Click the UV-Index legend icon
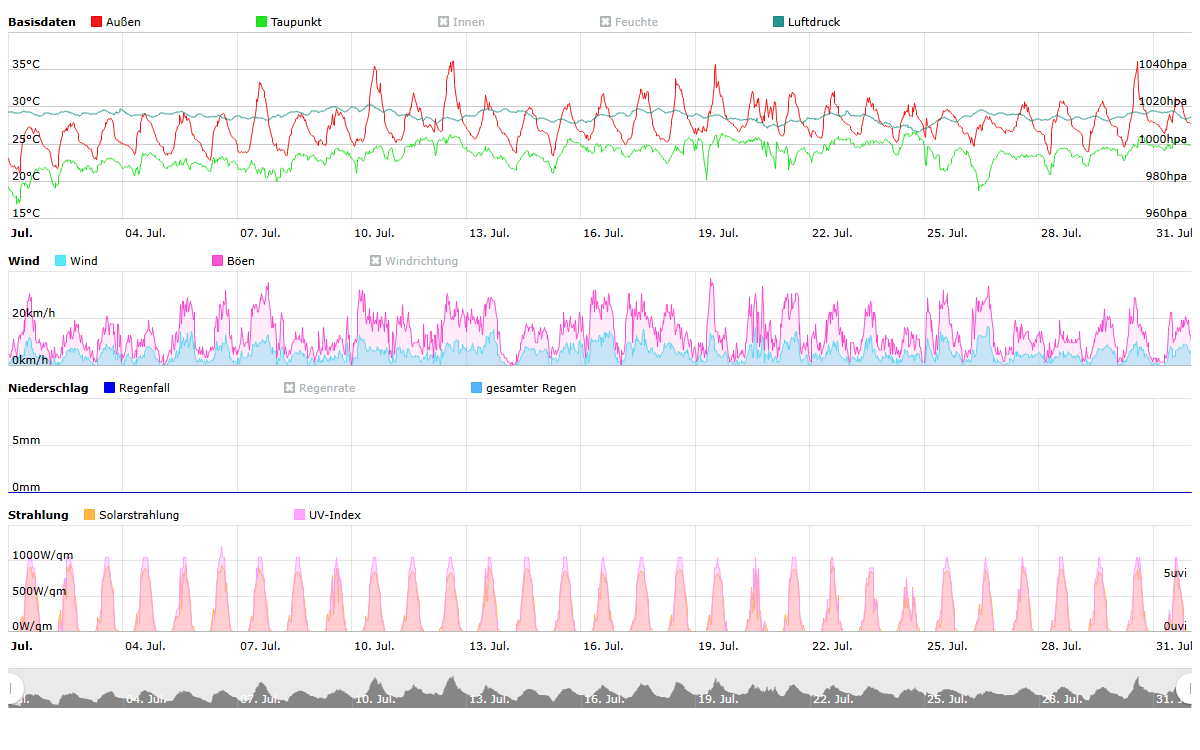This screenshot has height=750, width=1200. pos(300,515)
